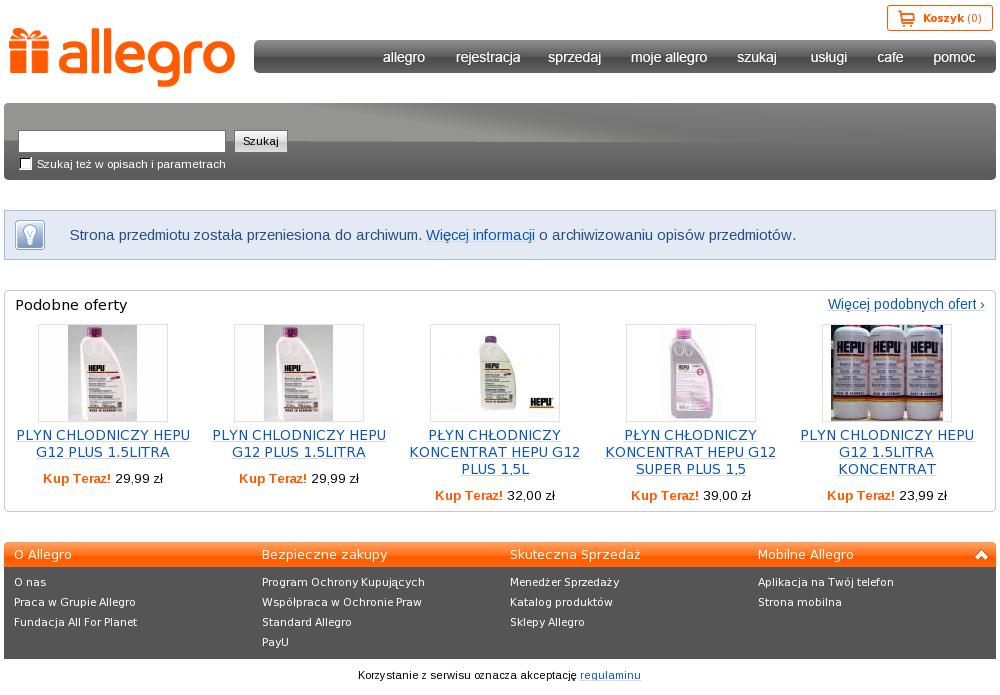Image resolution: width=1000 pixels, height=695 pixels.
Task: Click the three HEPU bottles thumbnail
Action: point(886,372)
